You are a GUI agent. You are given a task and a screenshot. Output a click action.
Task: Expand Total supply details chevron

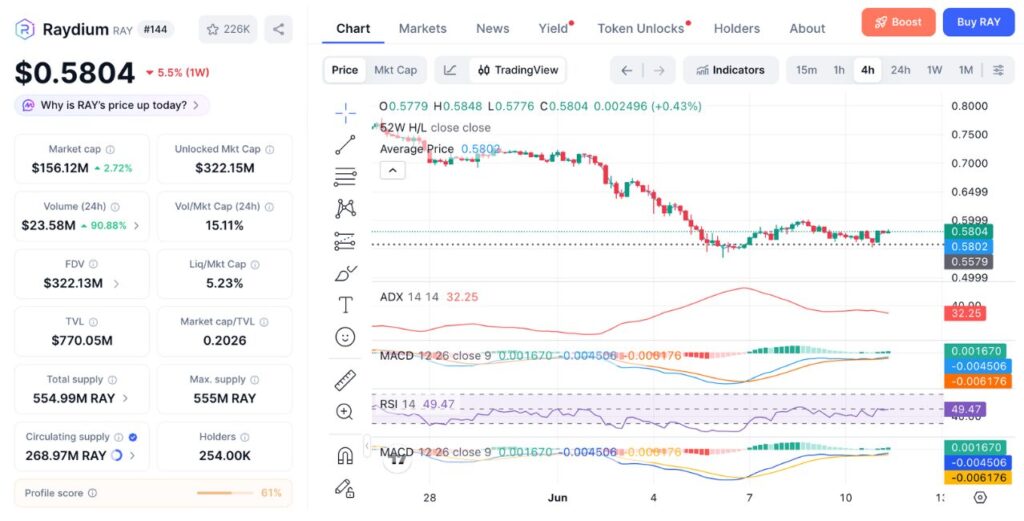(125, 398)
